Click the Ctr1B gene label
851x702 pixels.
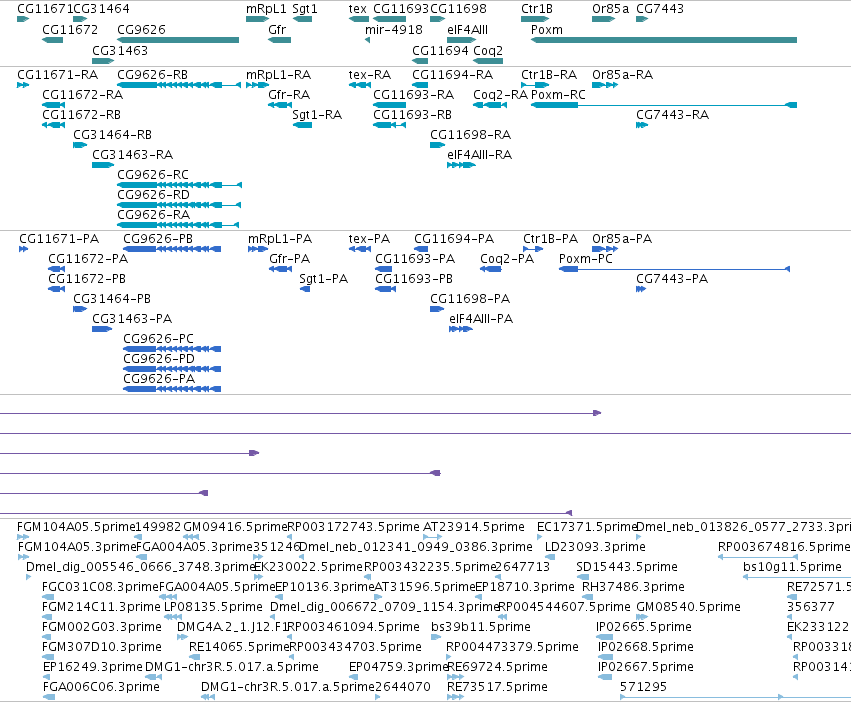(537, 9)
